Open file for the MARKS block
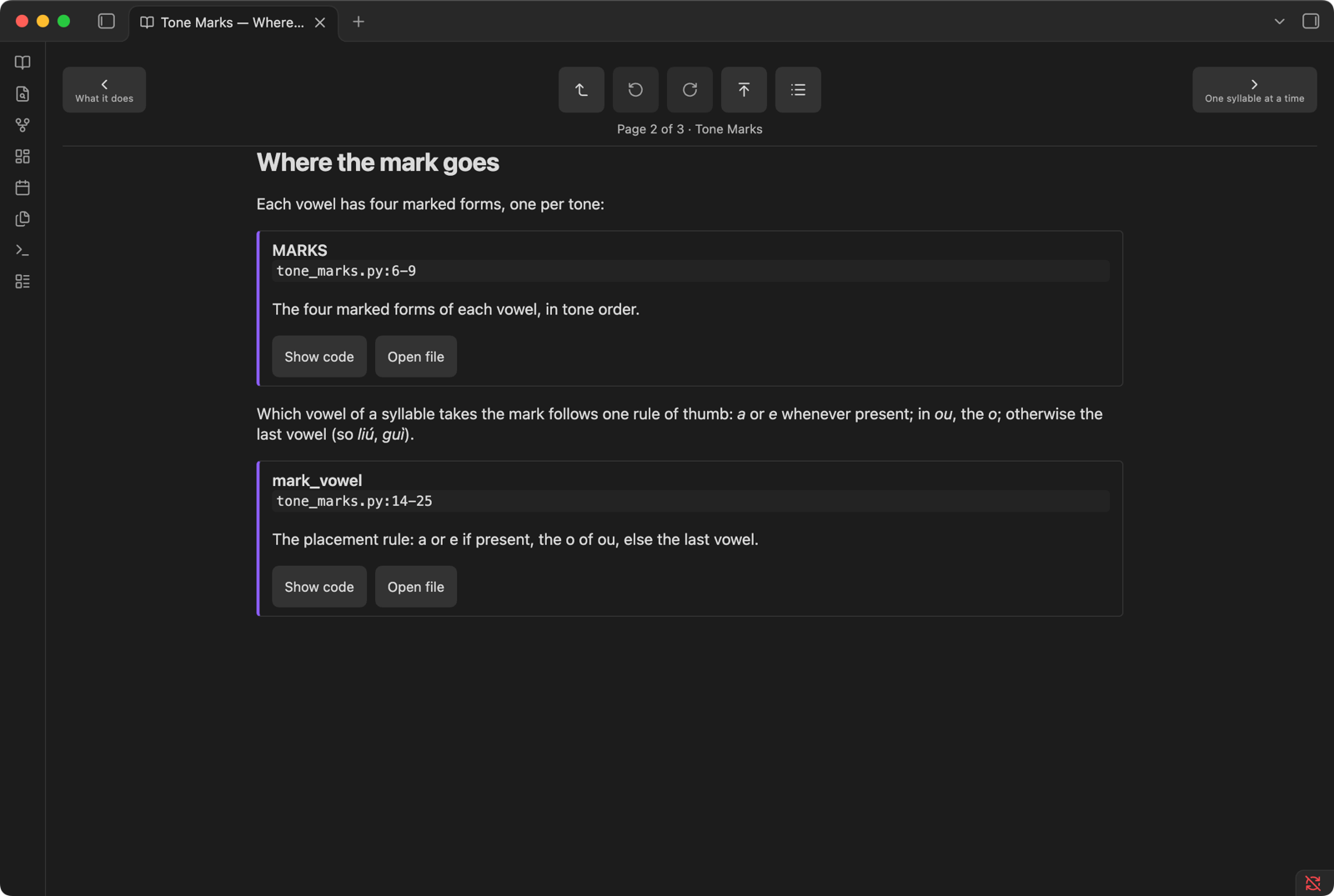Image resolution: width=1334 pixels, height=896 pixels. point(416,357)
